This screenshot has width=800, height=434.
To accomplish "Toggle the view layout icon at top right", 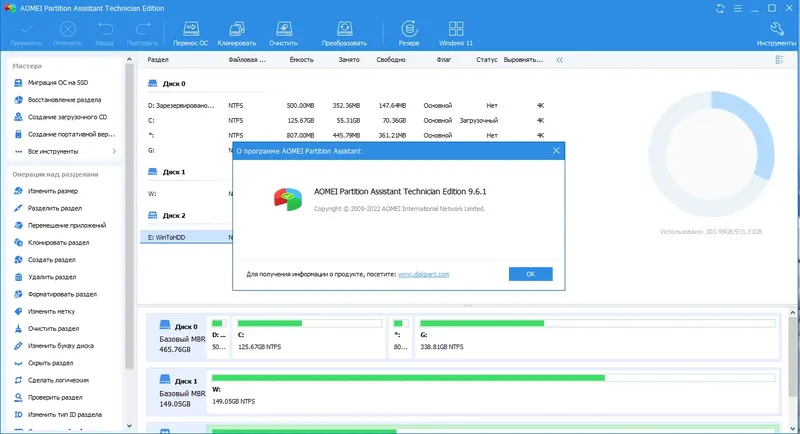I will [x=779, y=60].
